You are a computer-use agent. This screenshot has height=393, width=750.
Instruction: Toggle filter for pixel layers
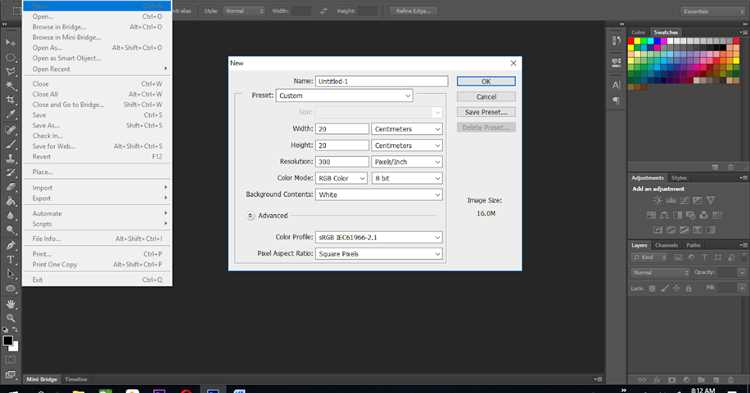point(678,257)
